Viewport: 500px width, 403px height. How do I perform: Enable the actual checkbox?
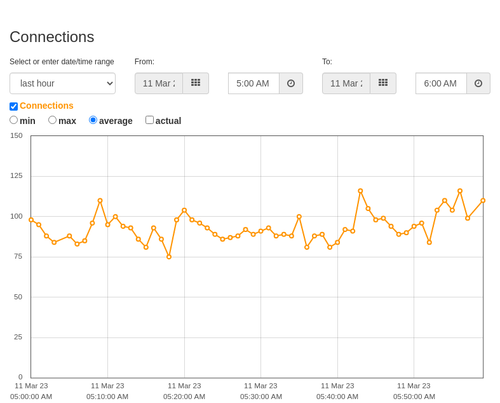click(x=150, y=120)
